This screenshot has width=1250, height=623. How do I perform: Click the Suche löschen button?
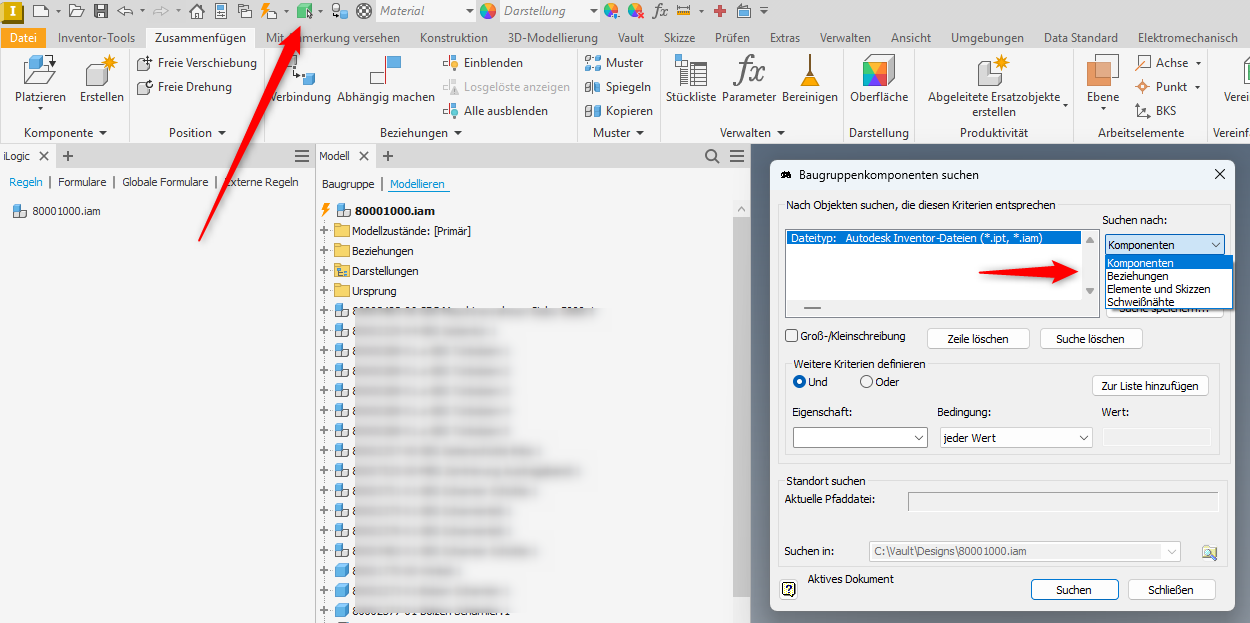1091,339
